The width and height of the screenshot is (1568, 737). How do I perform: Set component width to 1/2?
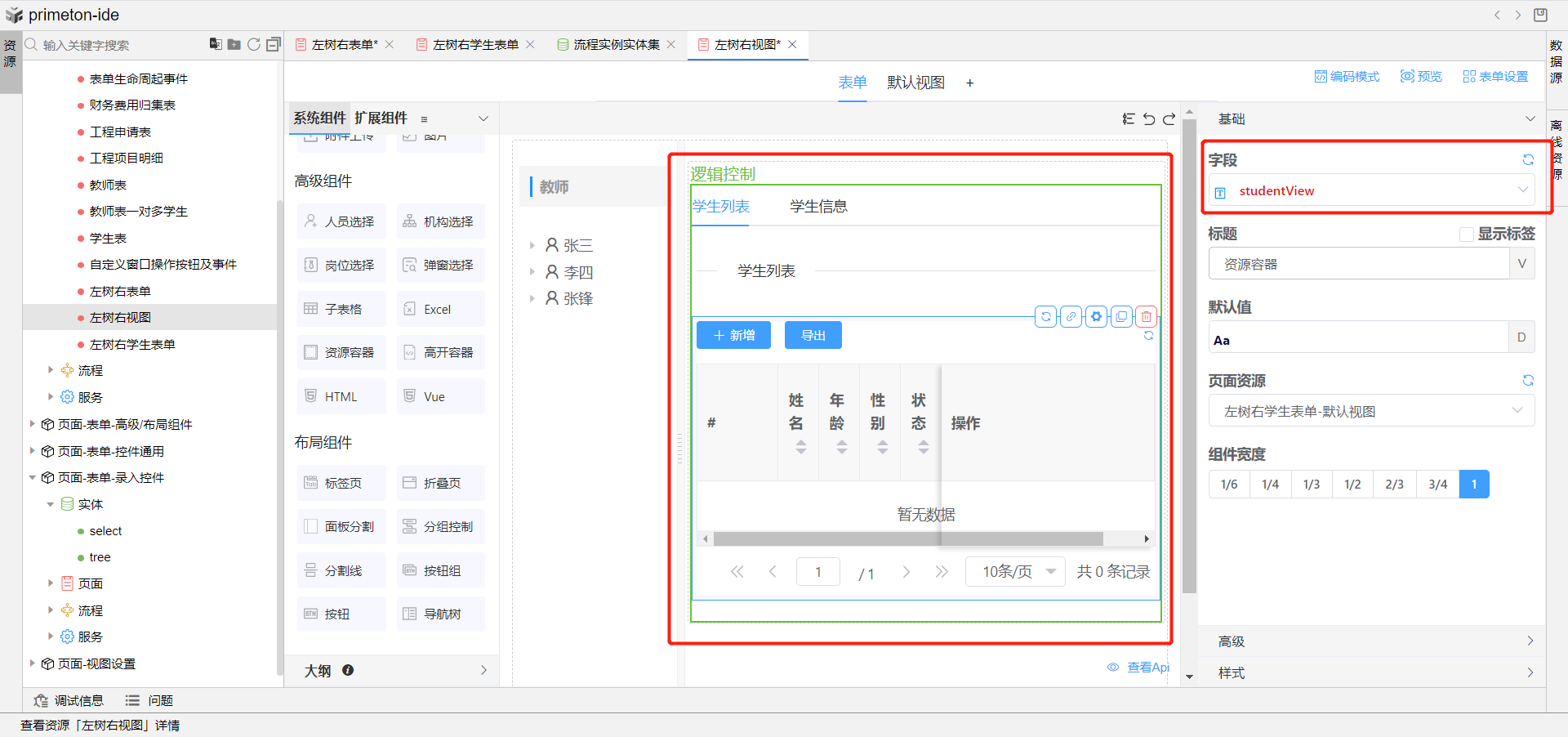click(x=1352, y=485)
